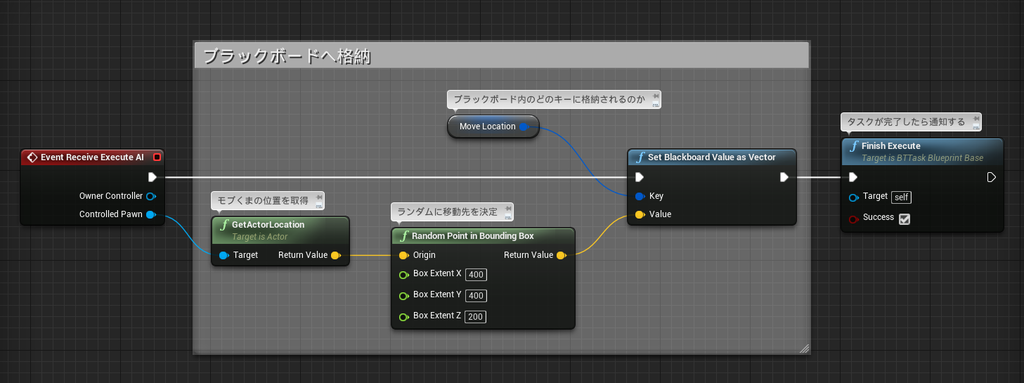Click the Event Receive Execute AI exec output pin
Screen dimensions: 1024x383
tap(152, 176)
